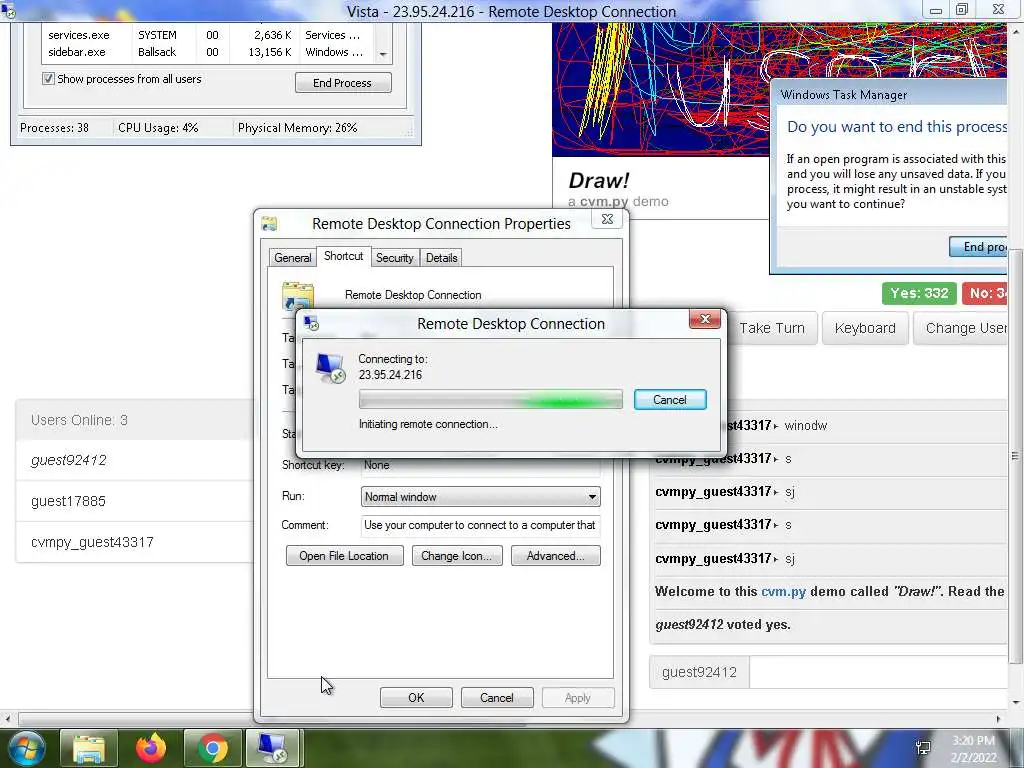Click Processes: 38 status entry

coord(54,128)
